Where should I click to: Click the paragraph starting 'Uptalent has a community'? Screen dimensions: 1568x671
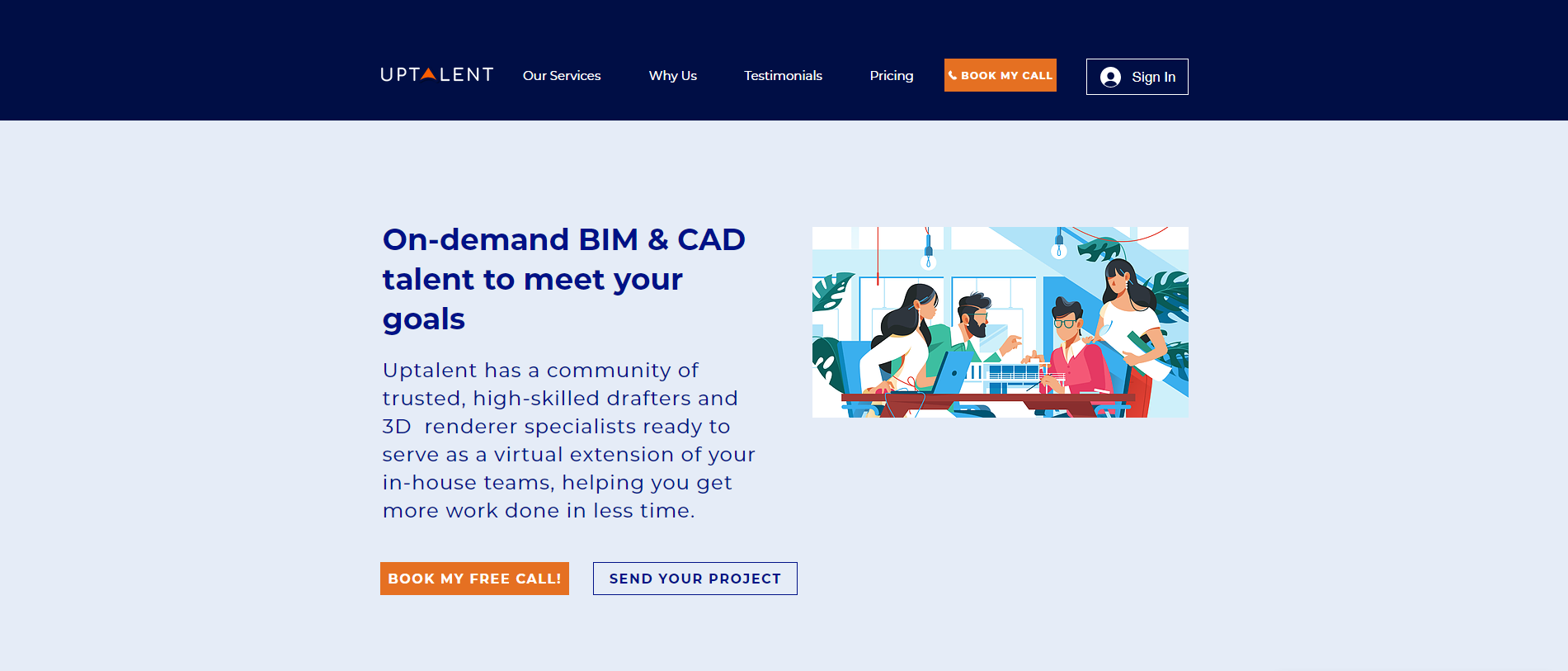pyautogui.click(x=569, y=441)
